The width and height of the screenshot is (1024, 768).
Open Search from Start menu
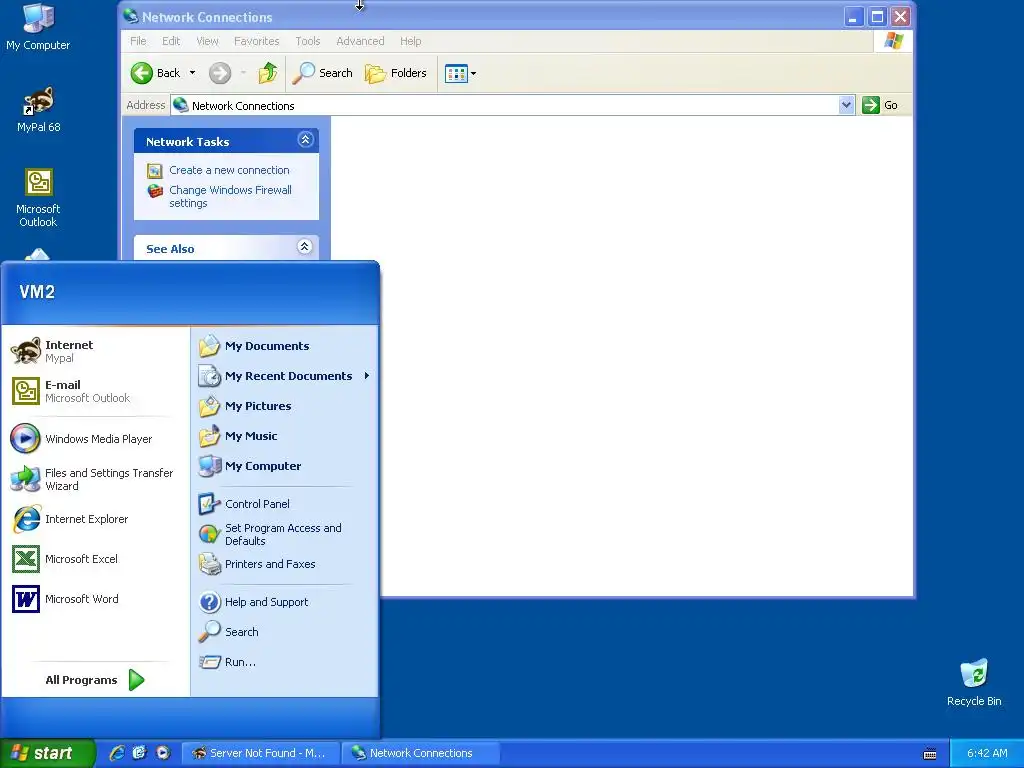click(x=284, y=632)
